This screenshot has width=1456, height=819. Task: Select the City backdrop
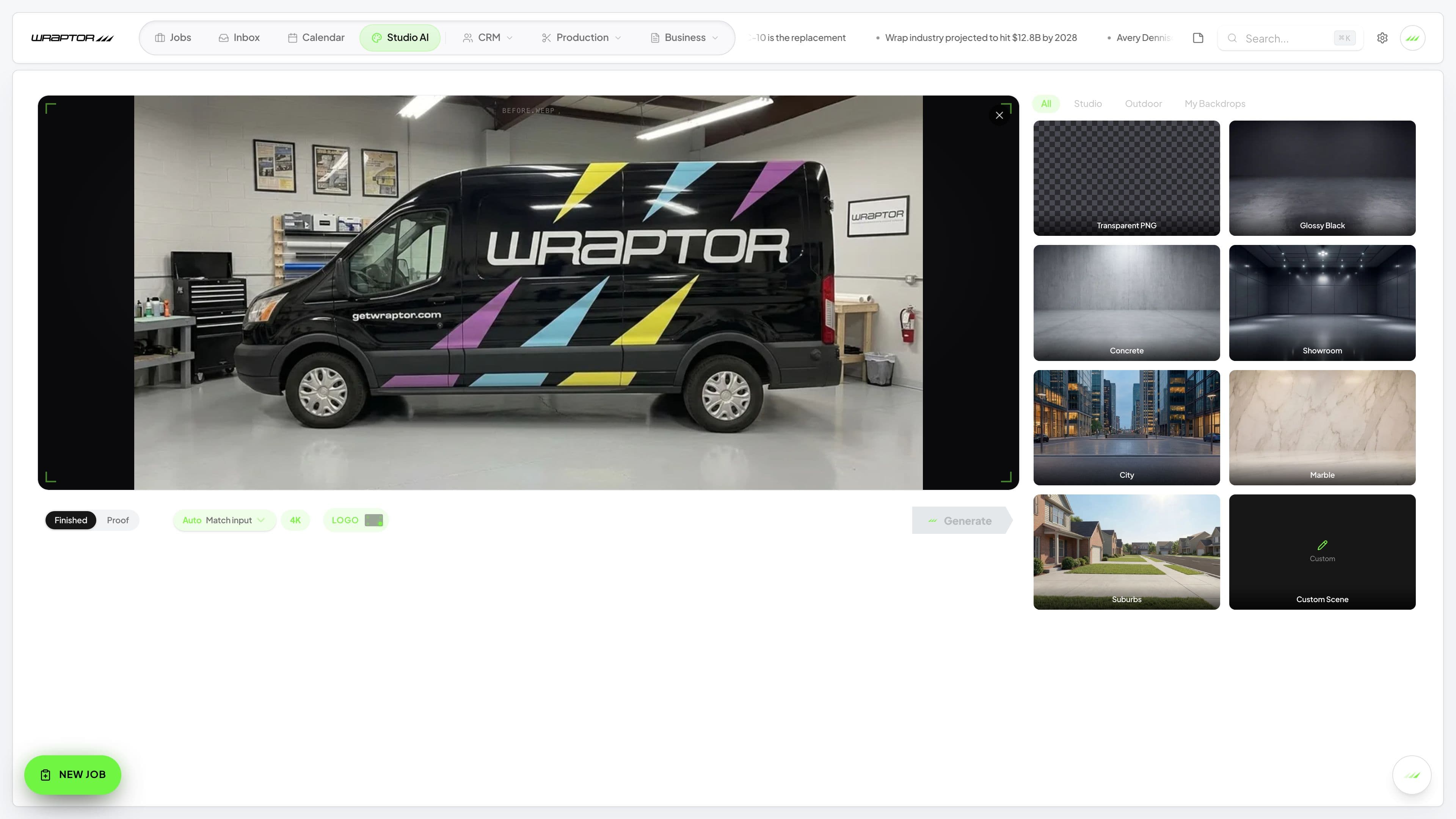pyautogui.click(x=1127, y=427)
